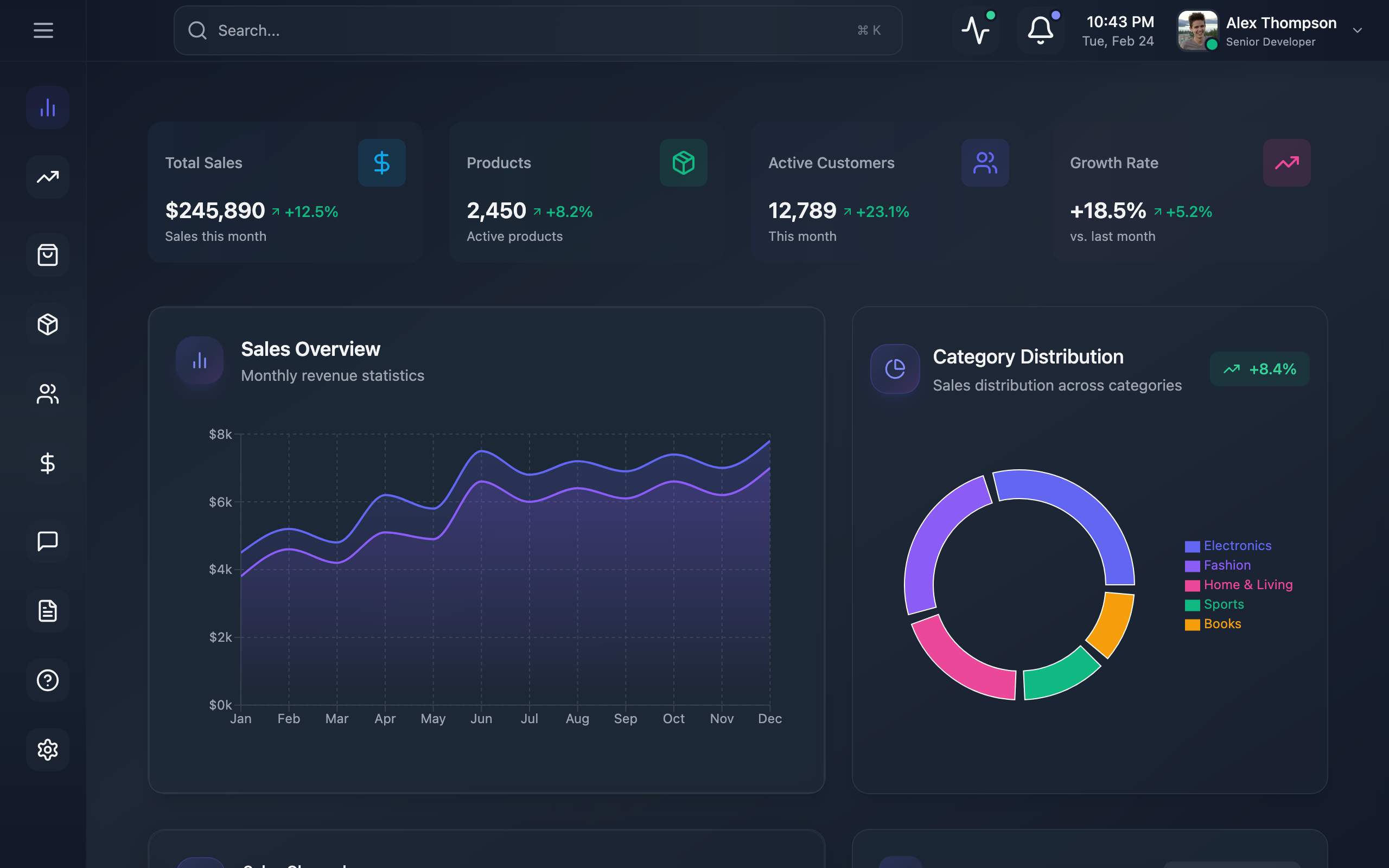This screenshot has width=1389, height=868.
Task: Open the help question-mark icon
Action: click(47, 680)
